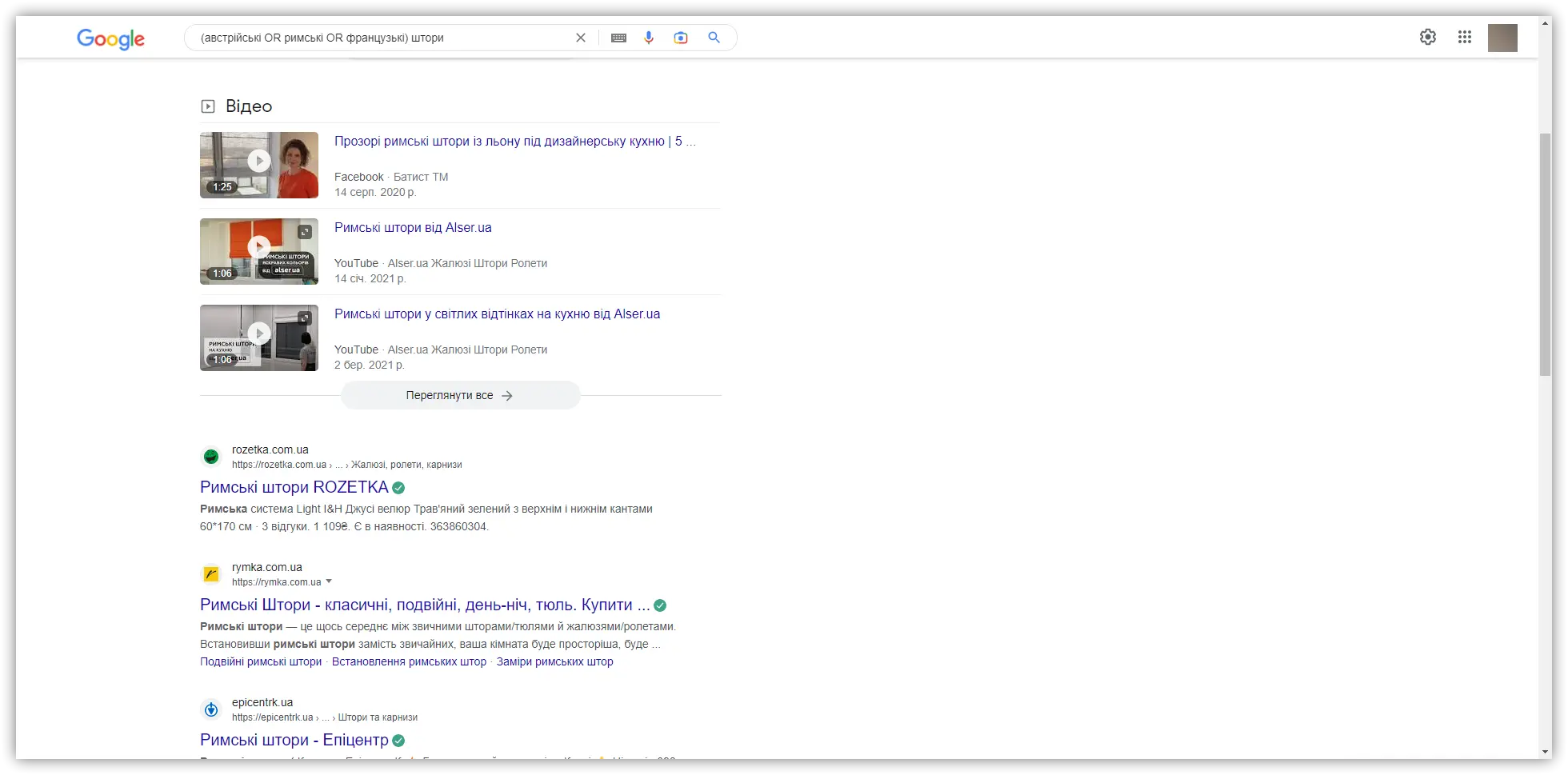Clear the search query with X icon
1568x775 pixels.
pos(581,38)
